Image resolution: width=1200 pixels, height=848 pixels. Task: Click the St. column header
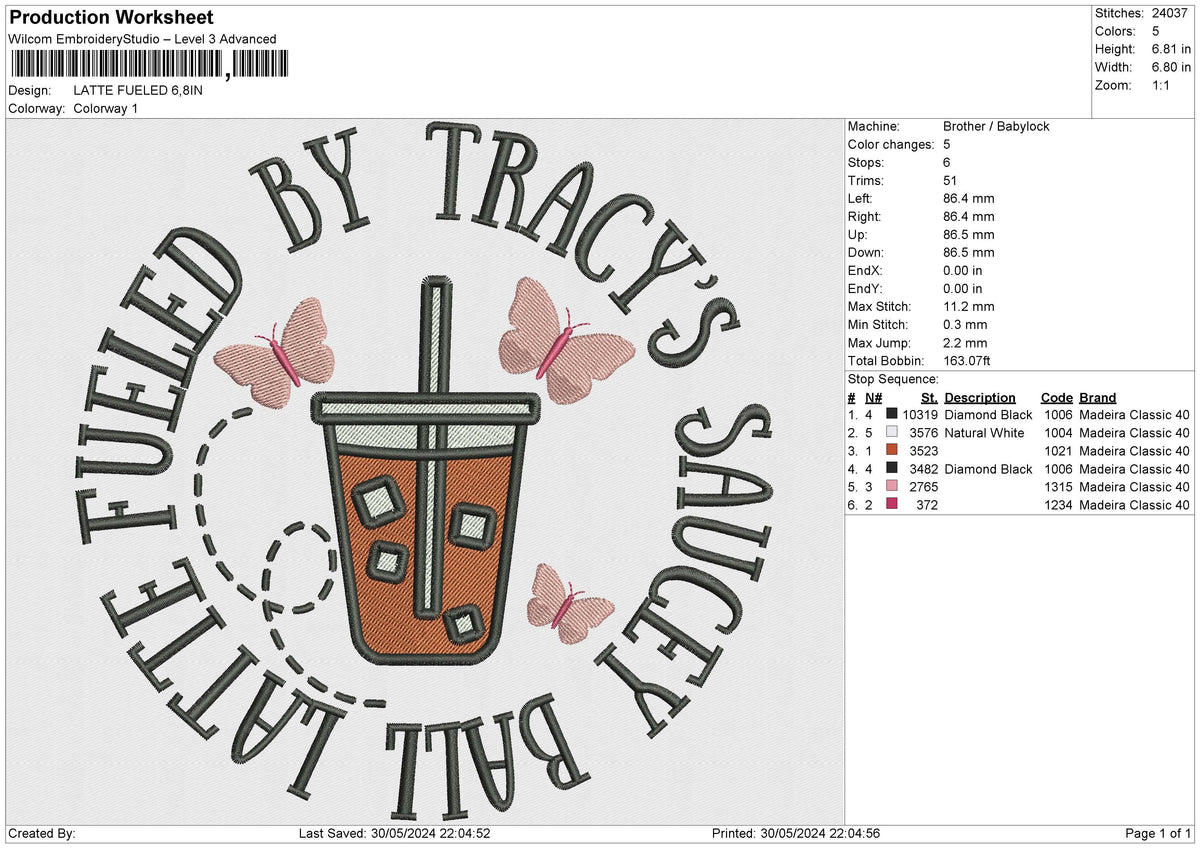pyautogui.click(x=929, y=397)
